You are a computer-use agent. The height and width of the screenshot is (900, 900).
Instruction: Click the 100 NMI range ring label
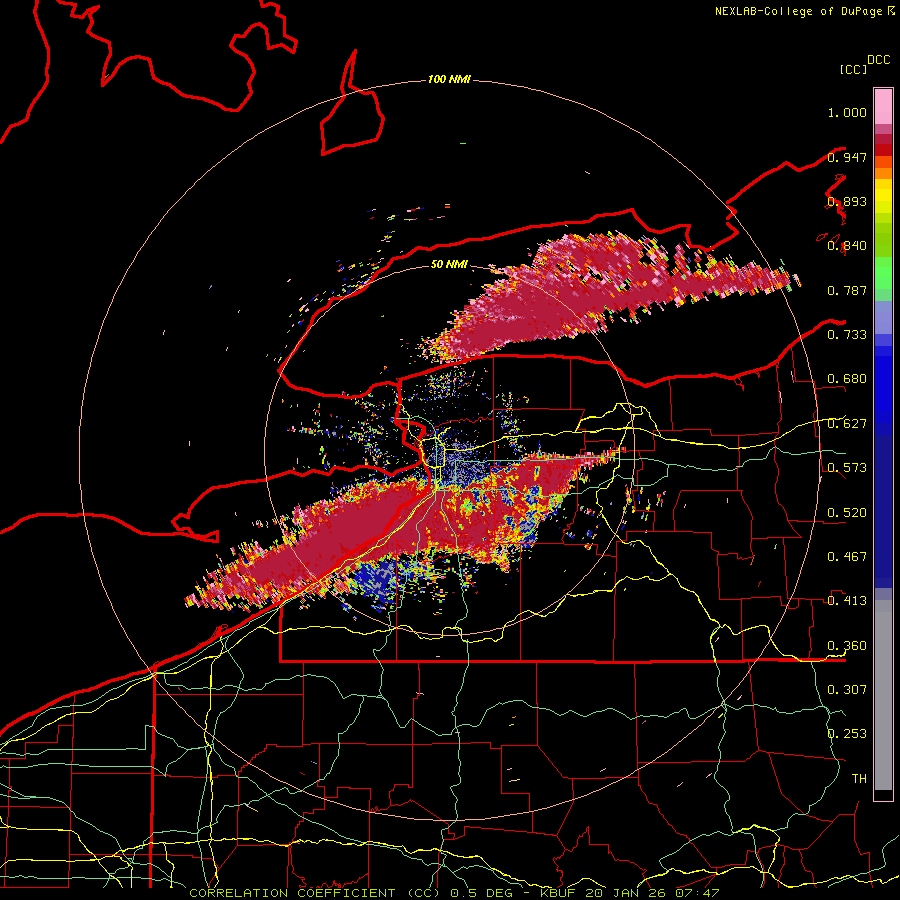point(449,79)
